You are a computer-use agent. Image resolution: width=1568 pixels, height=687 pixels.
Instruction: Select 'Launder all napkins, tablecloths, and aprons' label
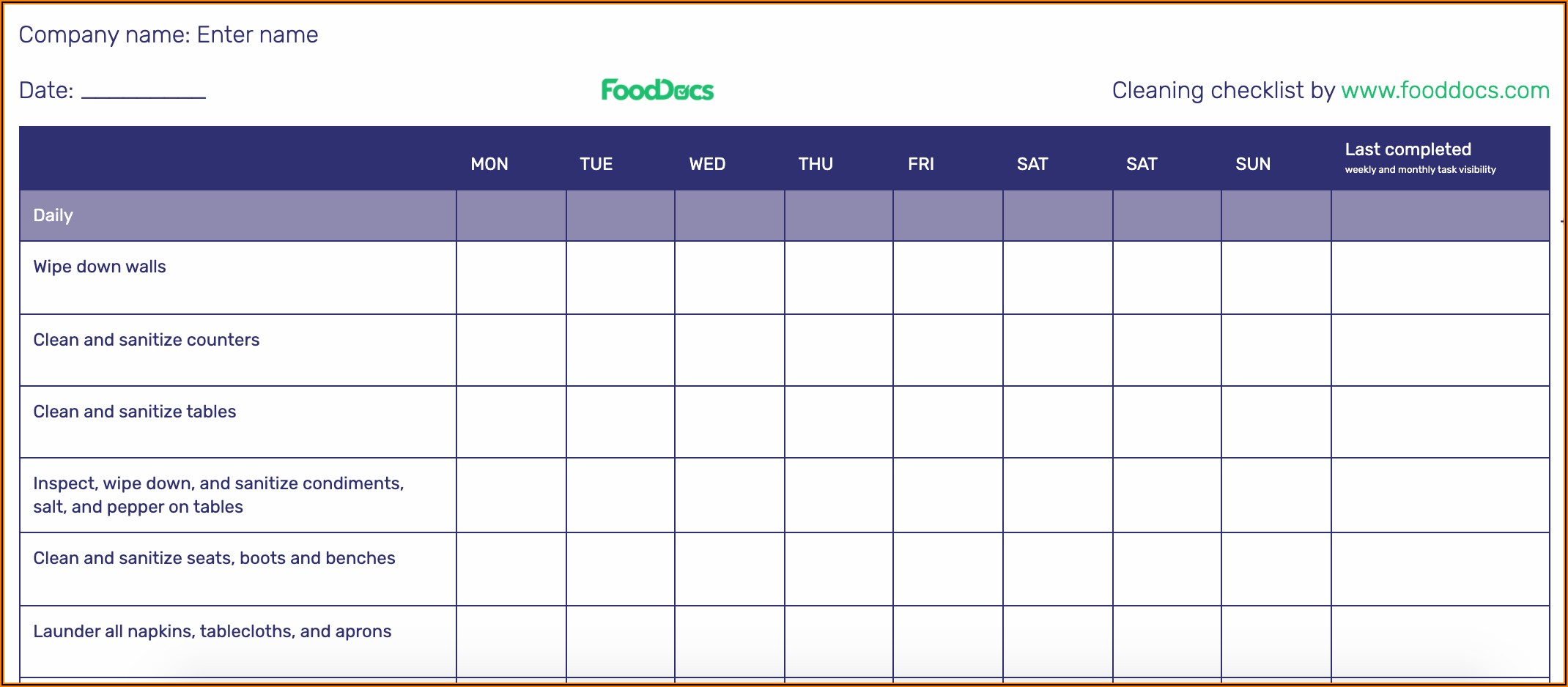[212, 631]
